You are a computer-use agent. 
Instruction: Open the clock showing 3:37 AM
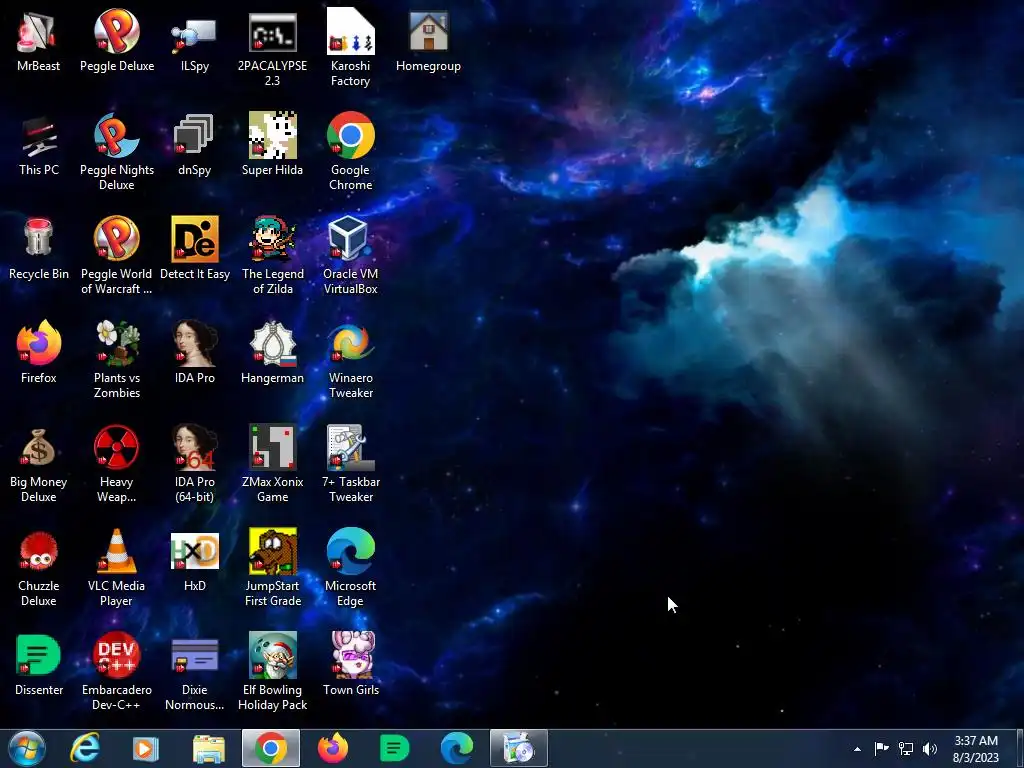point(976,748)
